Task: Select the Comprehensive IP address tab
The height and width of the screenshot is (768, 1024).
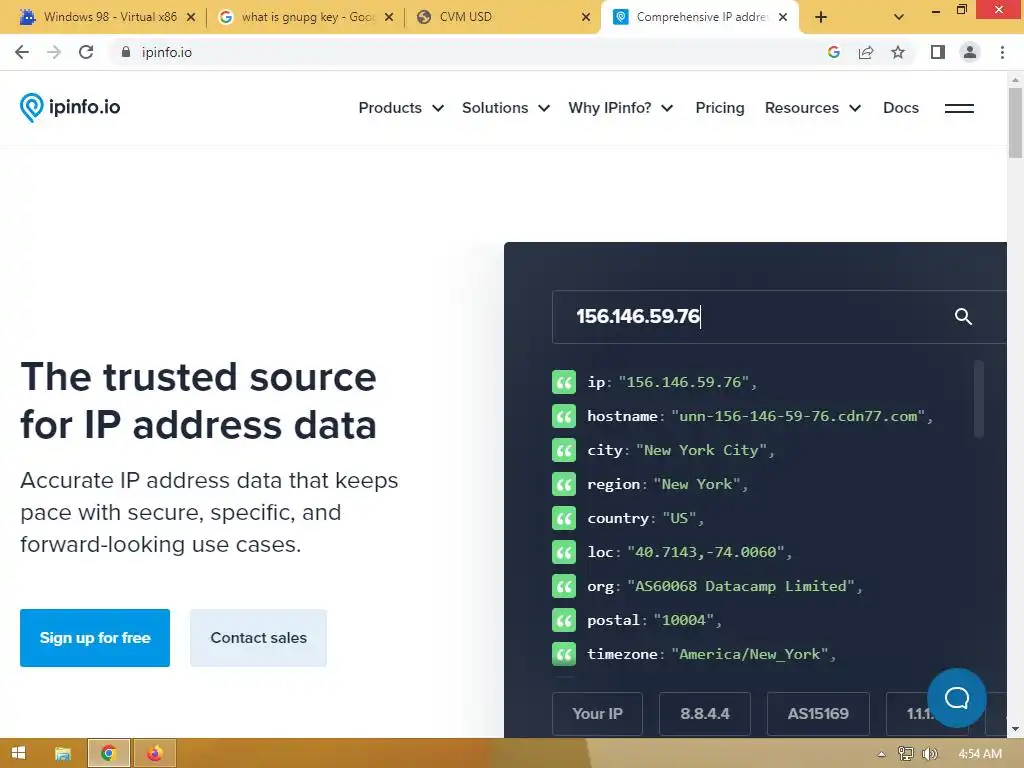Action: tap(697, 17)
